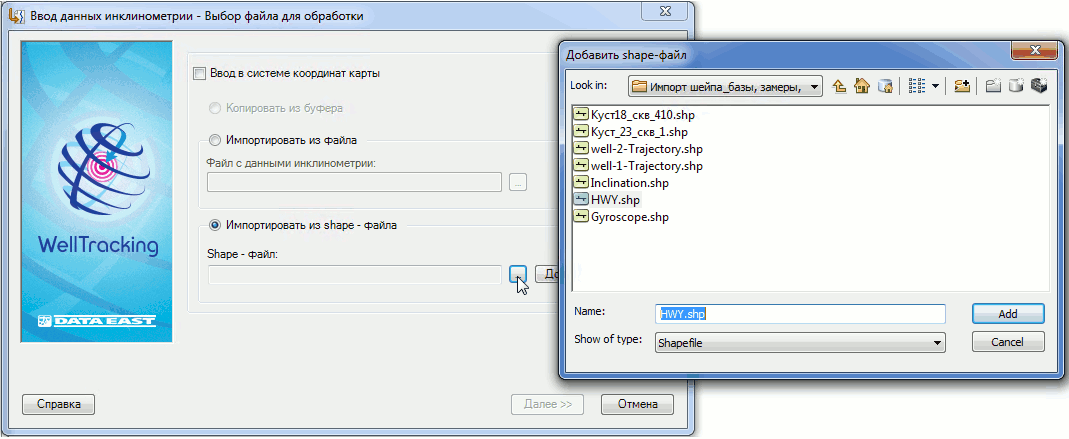Expand the Look in folder dropdown
This screenshot has width=1069, height=439.
(x=815, y=87)
